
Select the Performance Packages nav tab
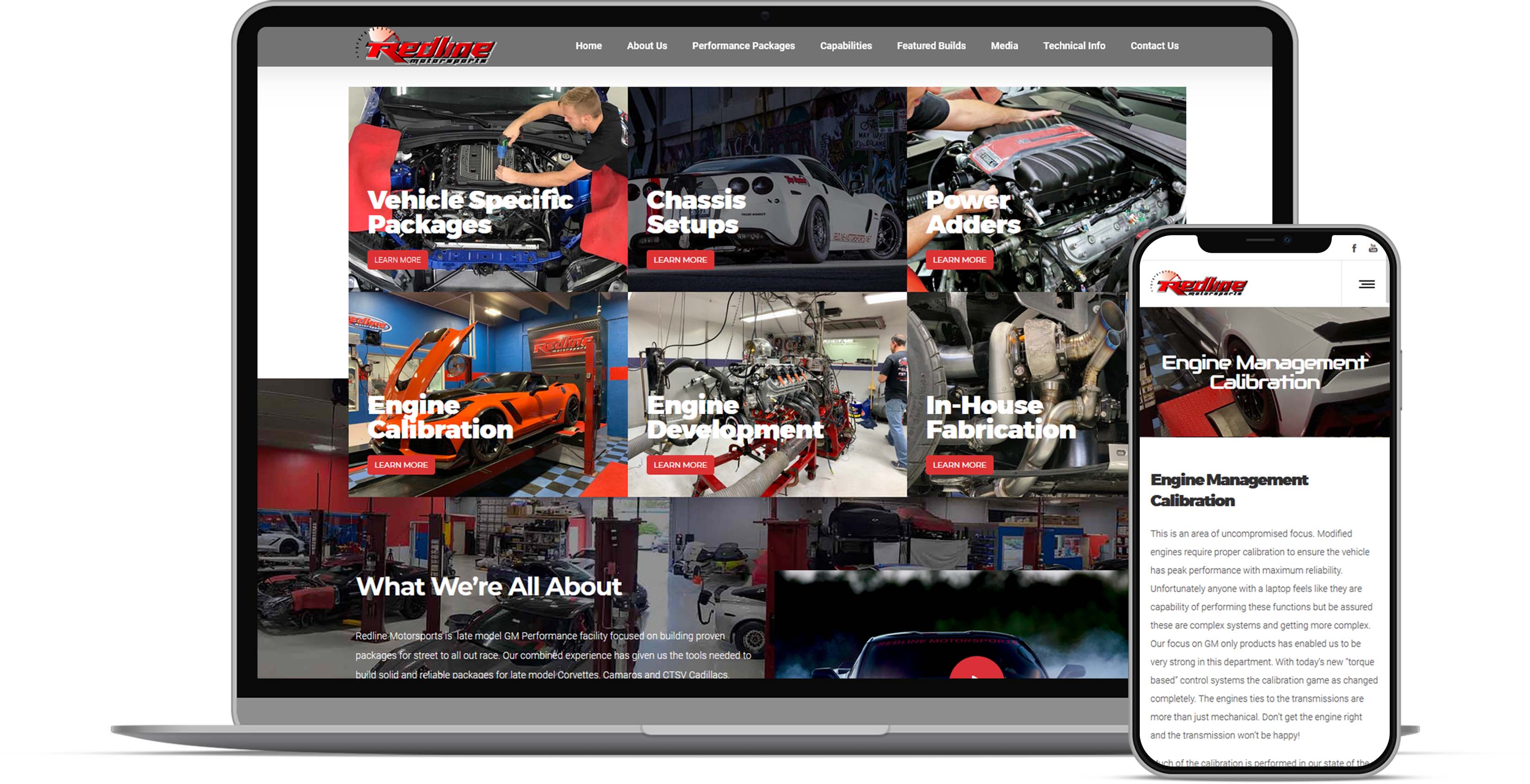coord(743,46)
